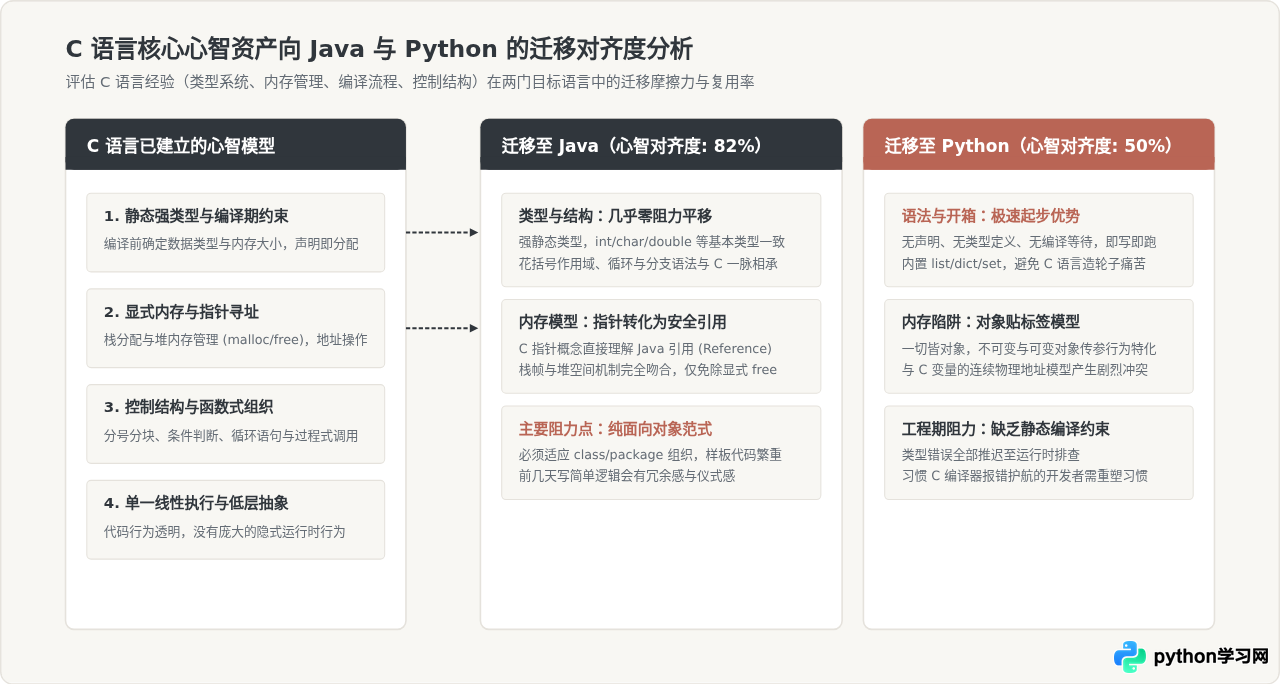Click the line "内置 list/dict/set，避免 C 语言造轮子痛苦"
This screenshot has height=685, width=1280.
tap(1024, 264)
